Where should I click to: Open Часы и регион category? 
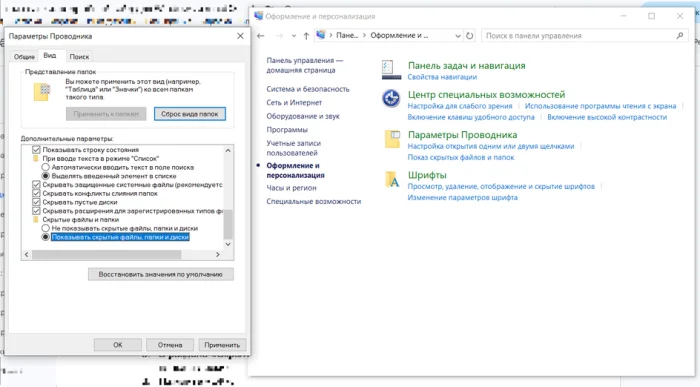click(x=292, y=188)
